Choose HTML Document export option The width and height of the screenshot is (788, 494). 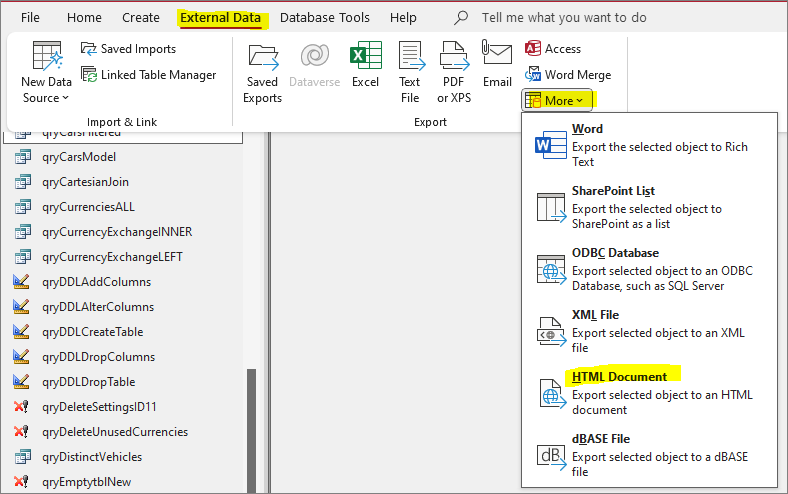pyautogui.click(x=649, y=392)
